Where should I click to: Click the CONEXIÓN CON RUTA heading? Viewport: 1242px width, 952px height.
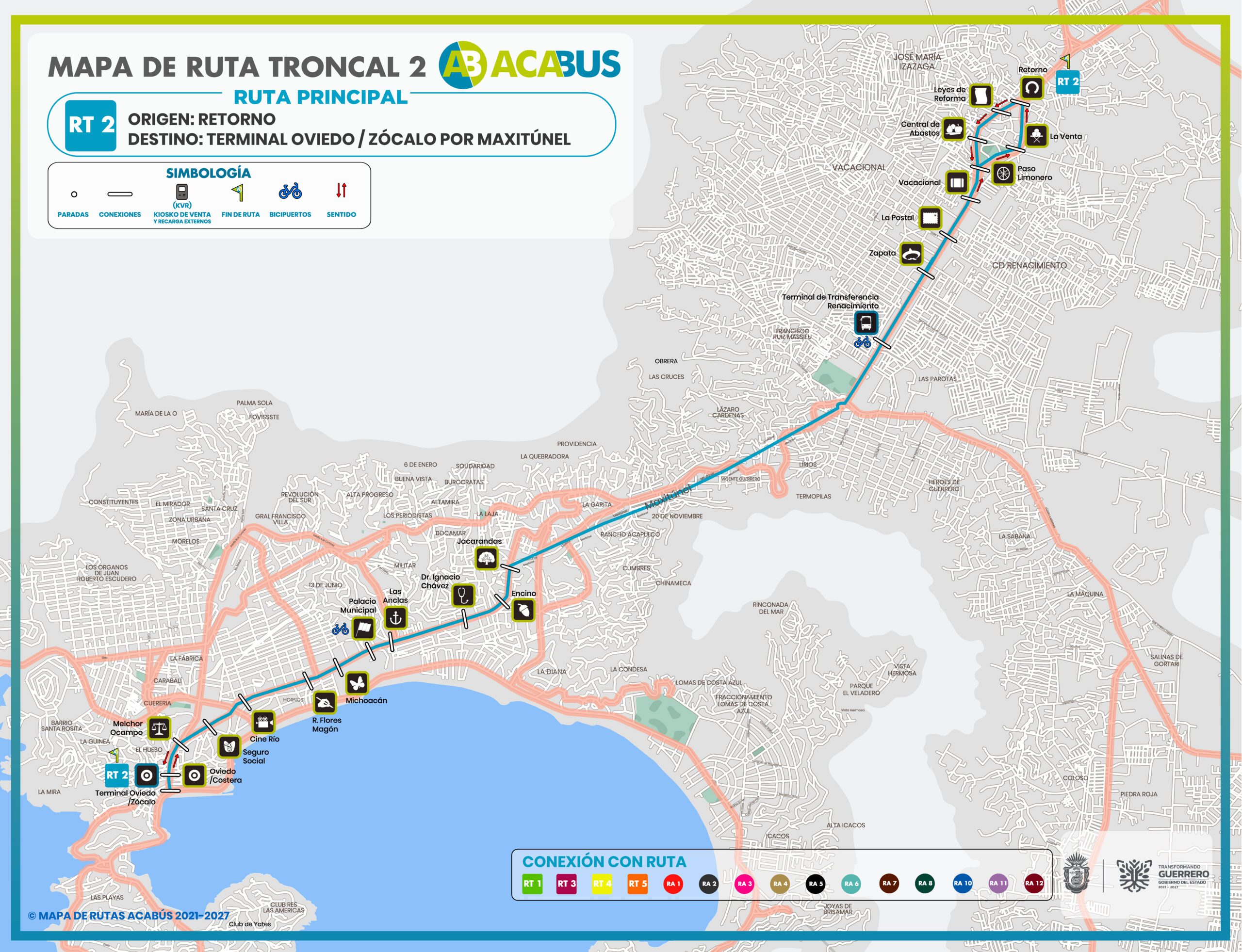click(605, 862)
